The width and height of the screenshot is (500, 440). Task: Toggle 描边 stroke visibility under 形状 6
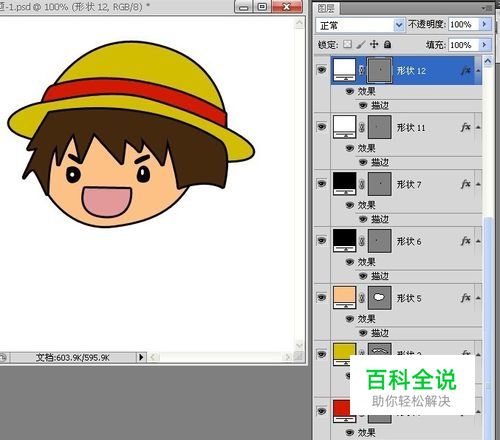[363, 276]
